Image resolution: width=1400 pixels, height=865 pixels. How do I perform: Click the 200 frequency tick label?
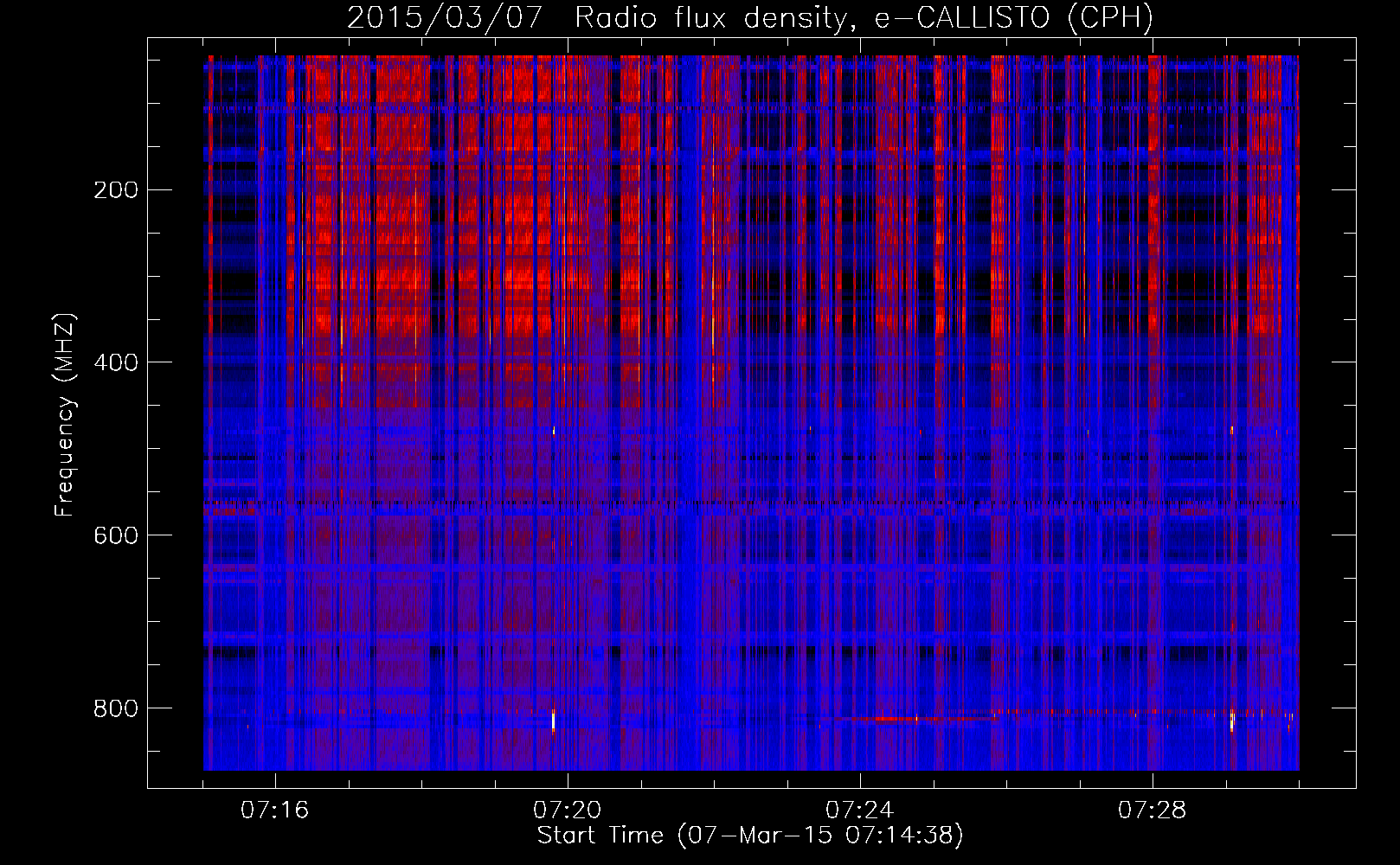click(x=116, y=190)
